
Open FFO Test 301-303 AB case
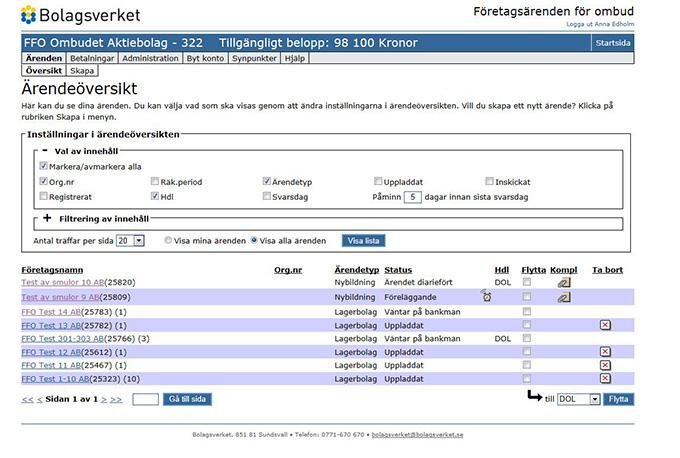pyautogui.click(x=62, y=338)
